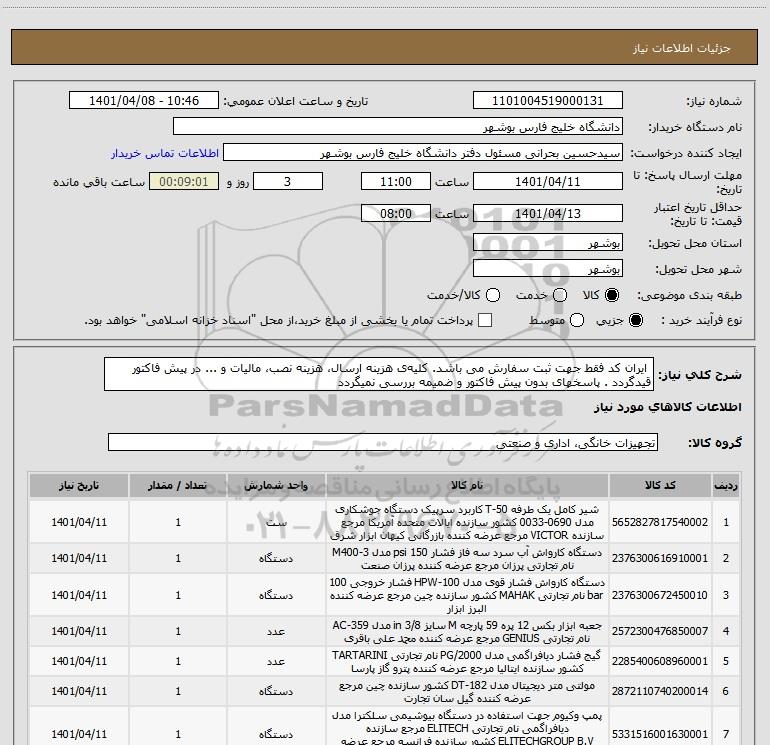Click product code 5331516001630001
770x745 pixels.
[x=660, y=734]
